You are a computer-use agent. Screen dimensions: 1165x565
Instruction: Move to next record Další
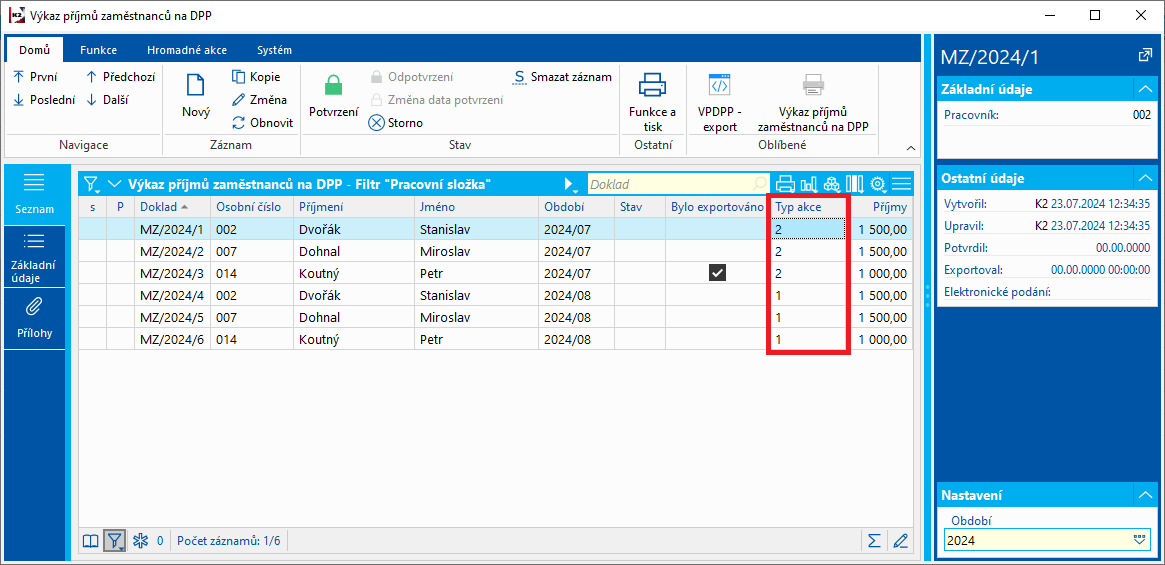pyautogui.click(x=108, y=100)
